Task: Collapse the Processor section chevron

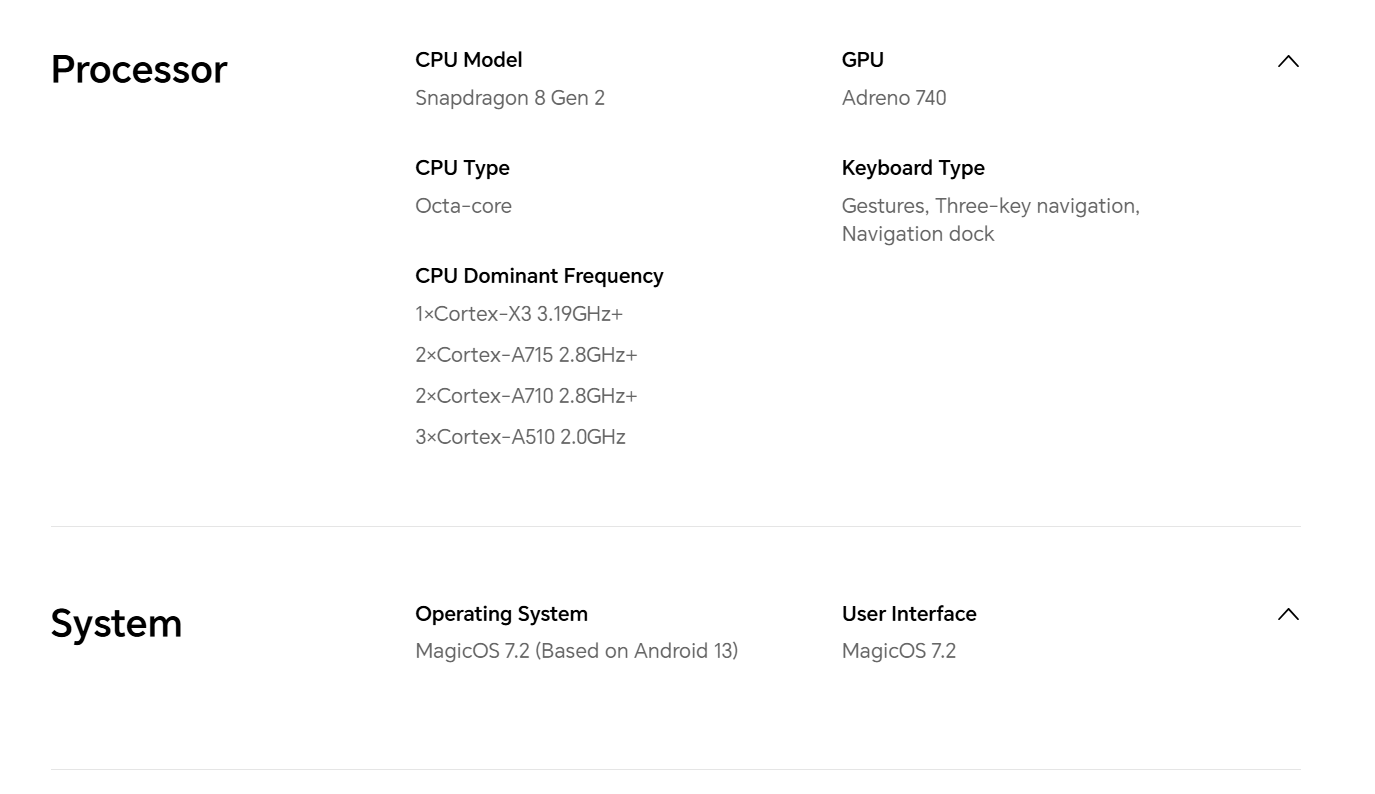Action: [1288, 62]
